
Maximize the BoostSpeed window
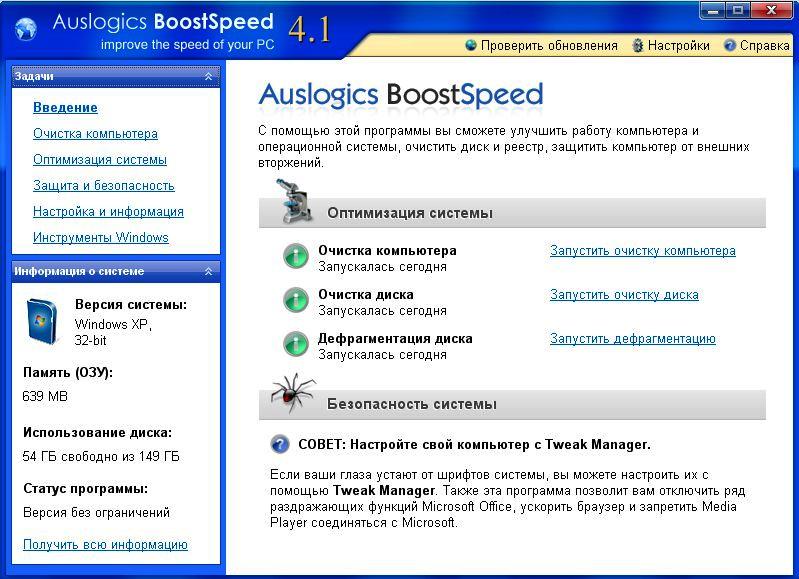click(x=738, y=10)
